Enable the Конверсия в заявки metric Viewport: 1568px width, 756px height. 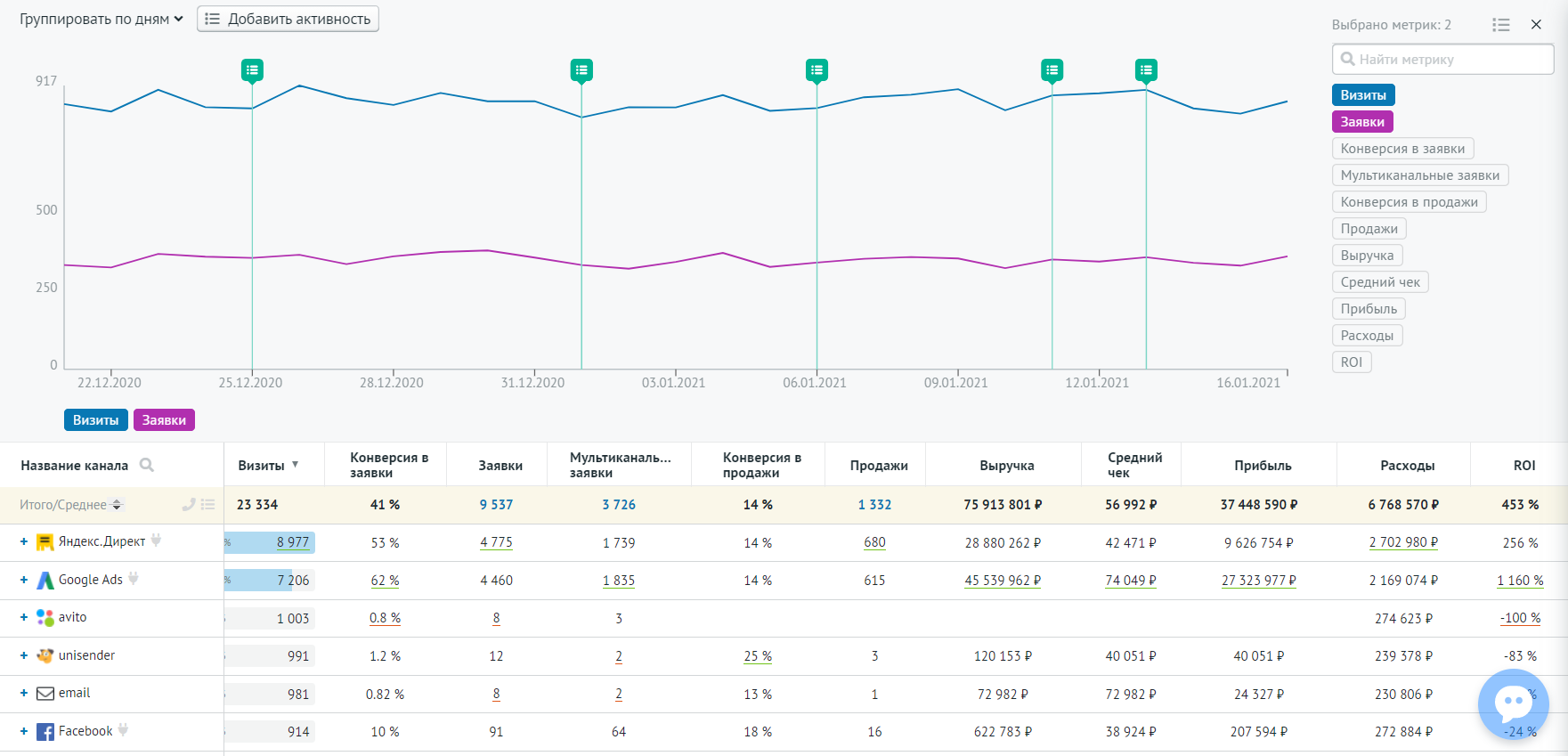pos(1402,149)
